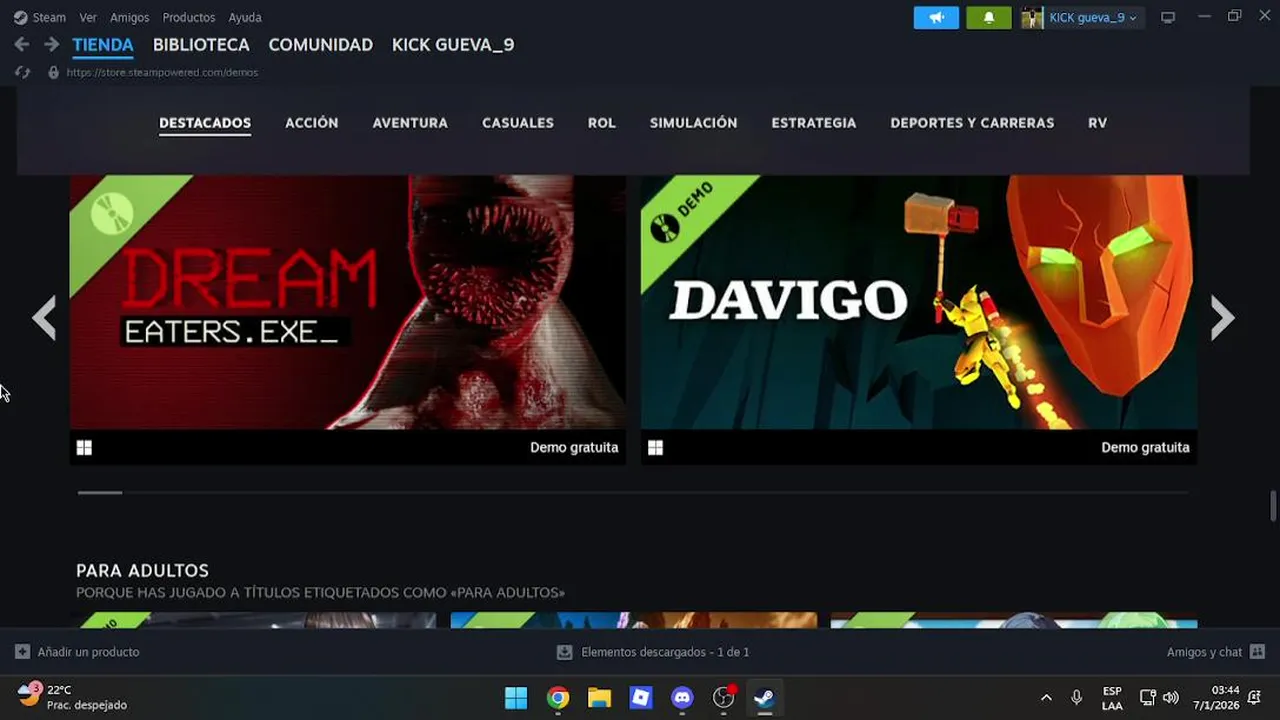1280x720 pixels.
Task: Click the microphone tray icon
Action: pos(1076,698)
